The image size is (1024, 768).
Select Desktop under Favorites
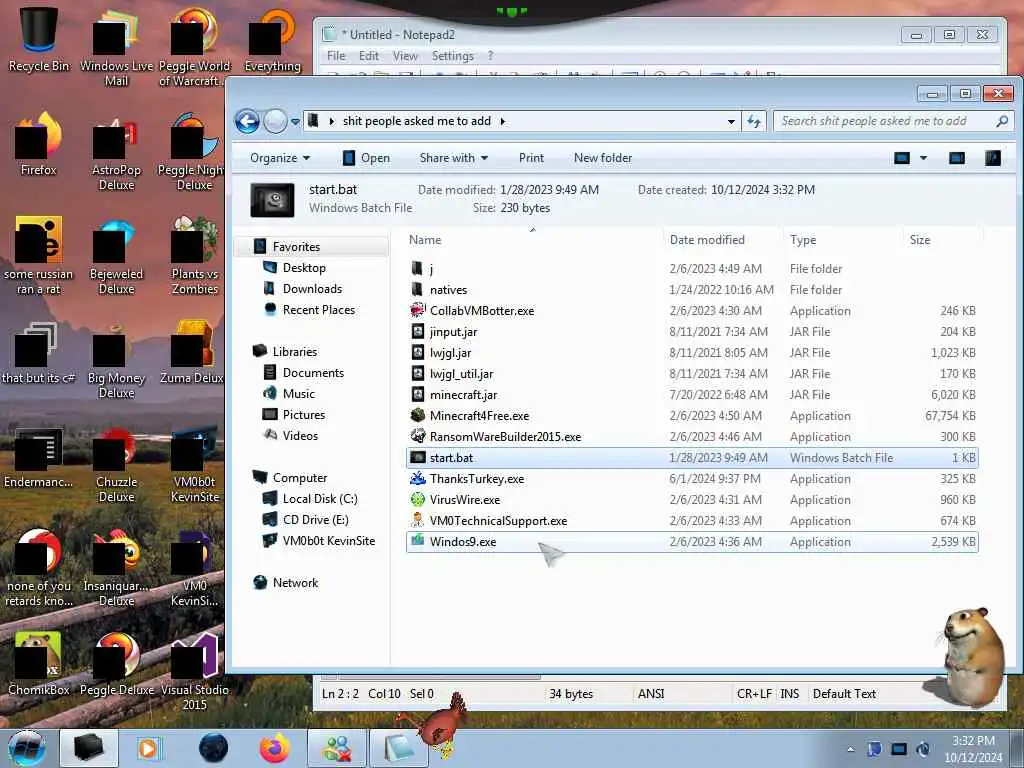click(304, 268)
